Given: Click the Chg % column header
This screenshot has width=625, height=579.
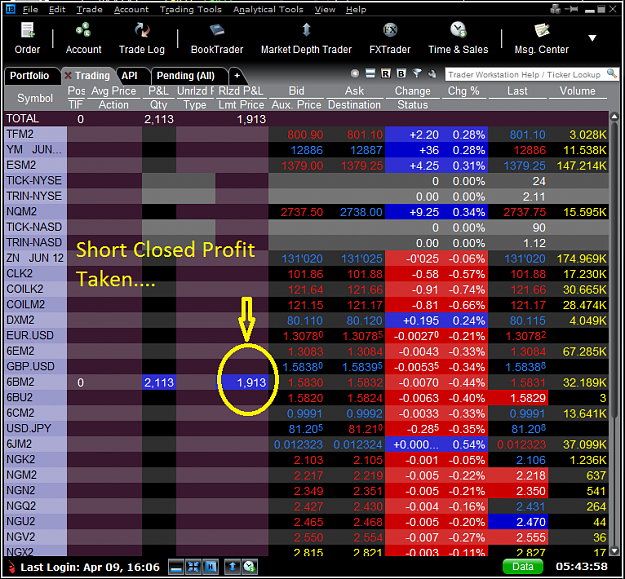Looking at the screenshot, I should click(464, 91).
